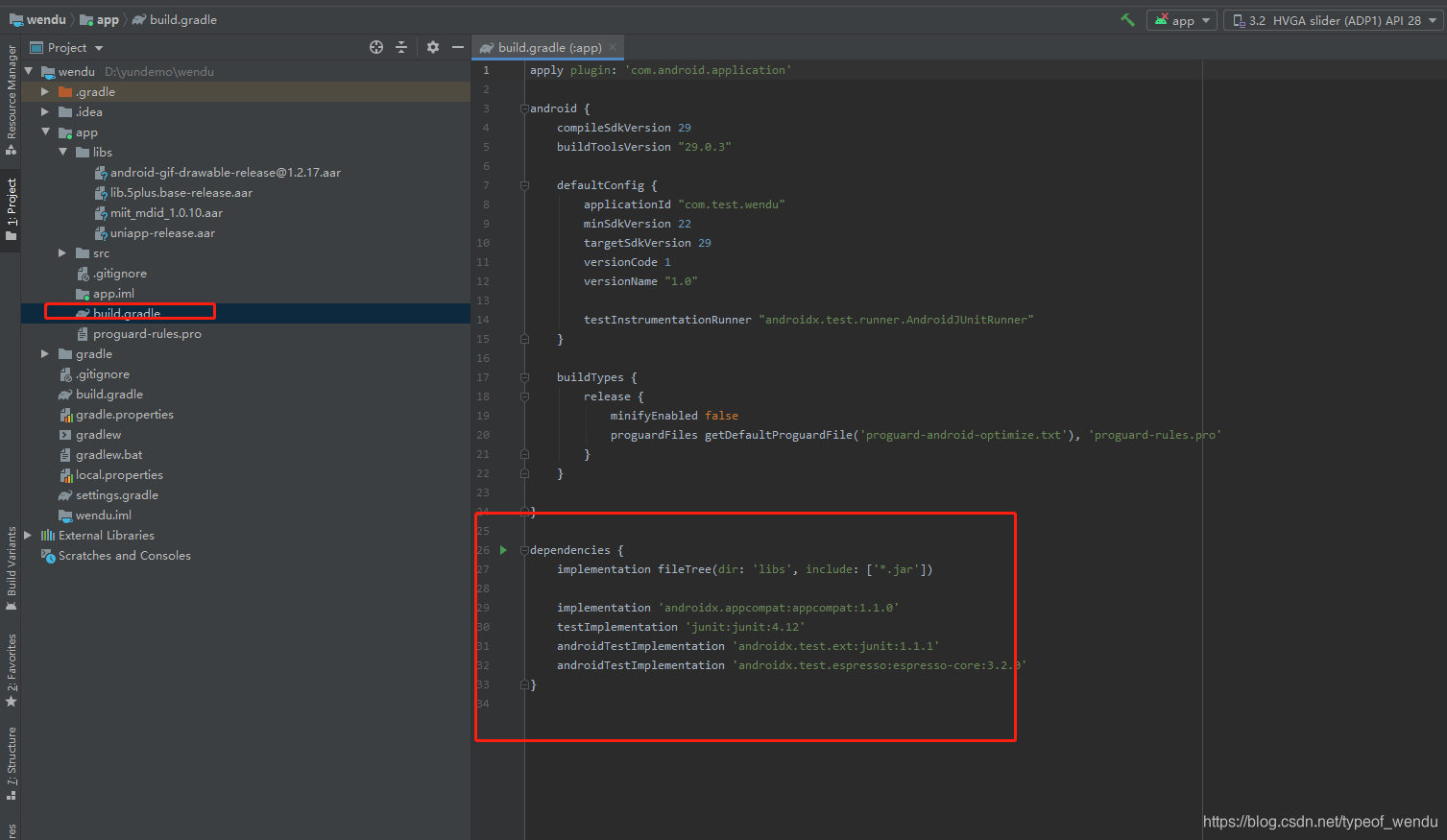Fold the android block at line 3
The width and height of the screenshot is (1447, 840).
[x=524, y=108]
